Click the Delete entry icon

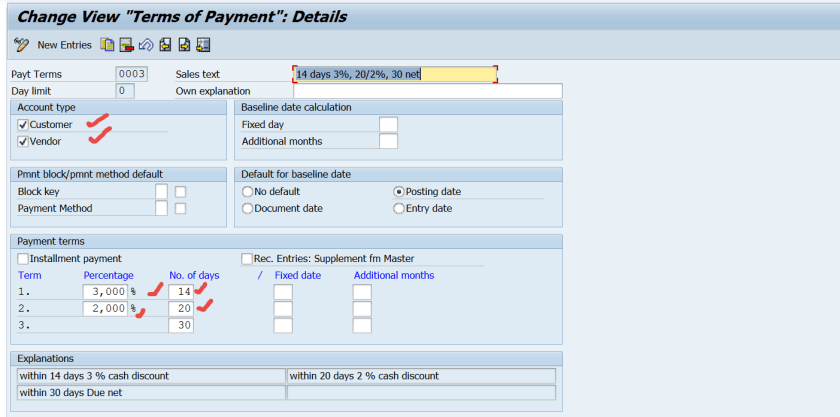126,45
